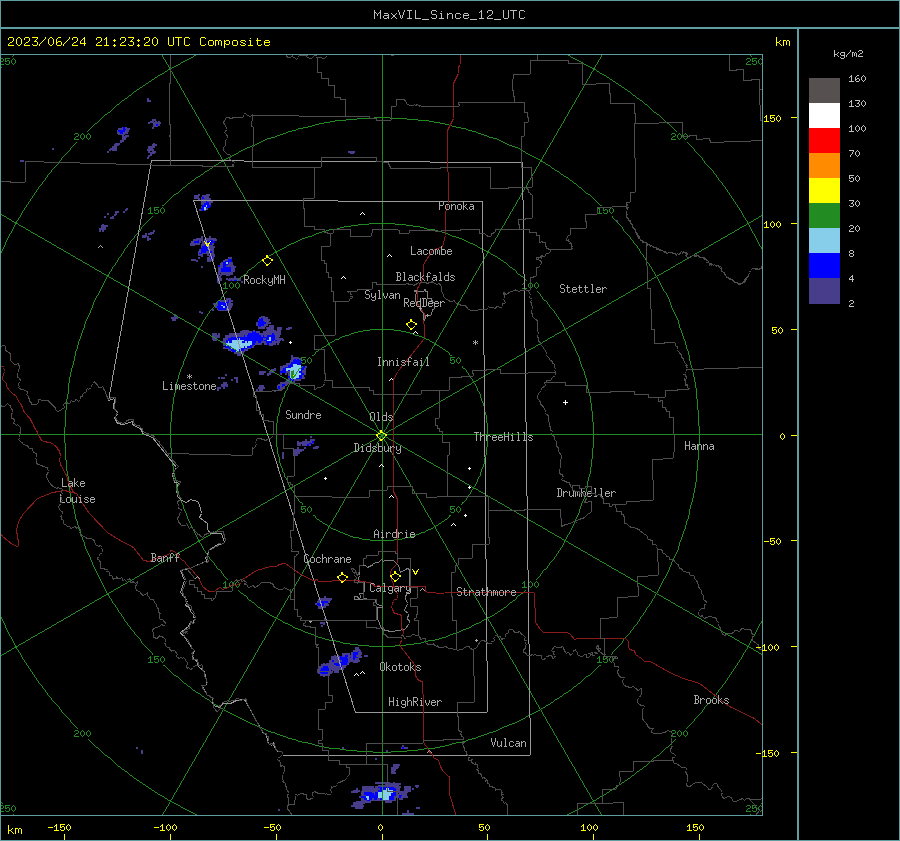Viewport: 900px width, 841px height.
Task: Click the Calgary city label
Action: 390,588
